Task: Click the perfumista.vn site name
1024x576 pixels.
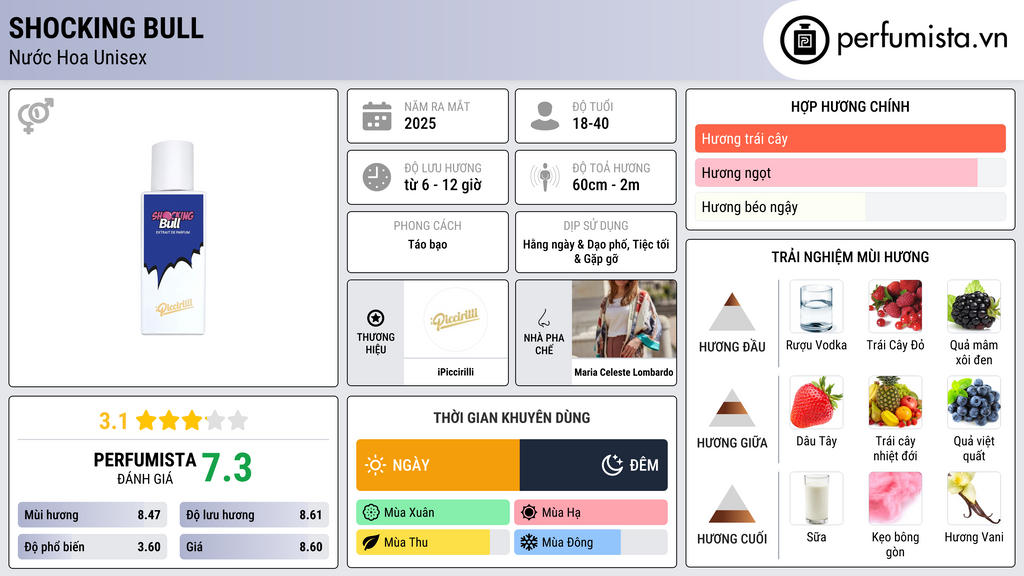Action: (922, 39)
